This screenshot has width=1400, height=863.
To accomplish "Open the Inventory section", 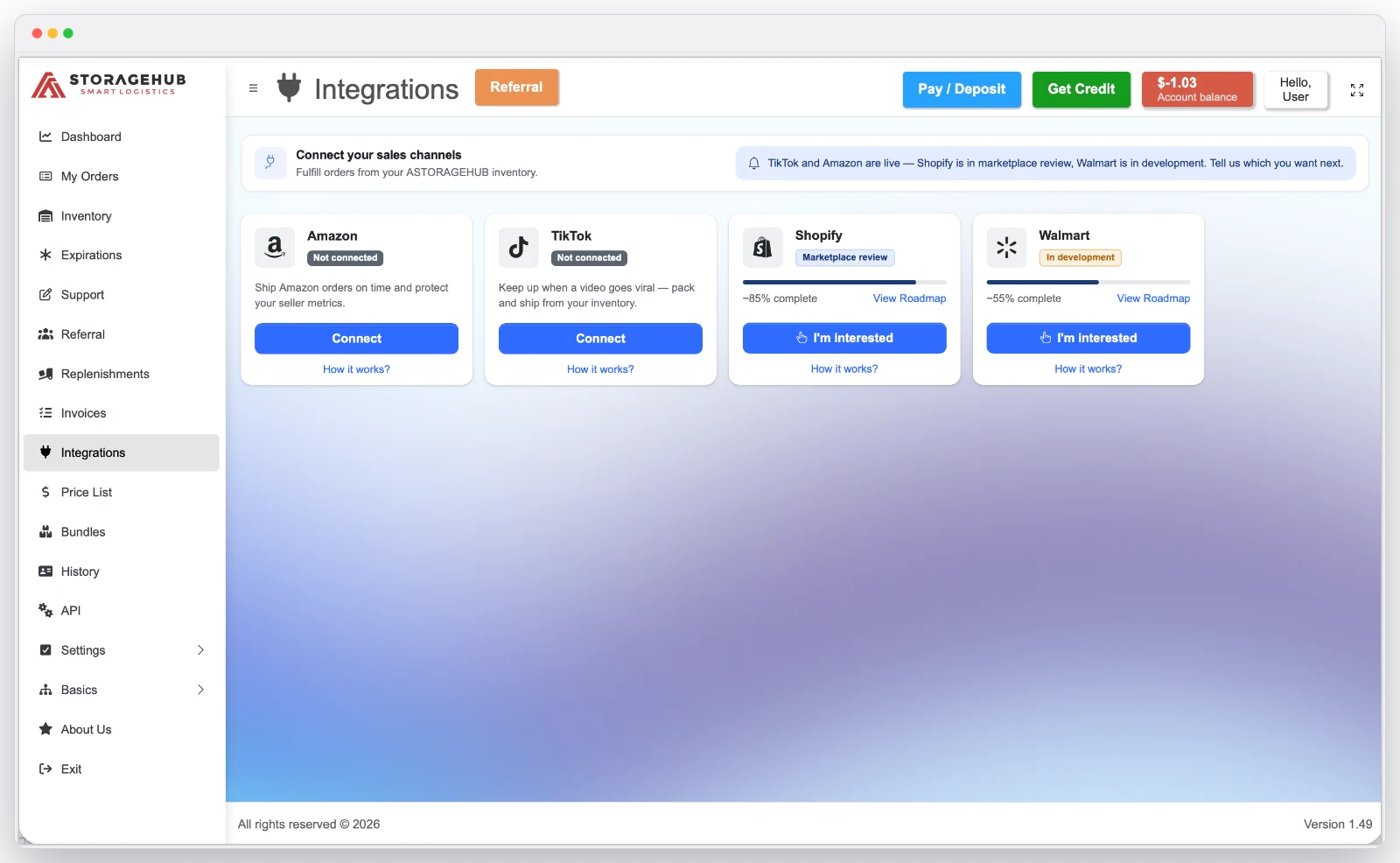I will pos(122,216).
